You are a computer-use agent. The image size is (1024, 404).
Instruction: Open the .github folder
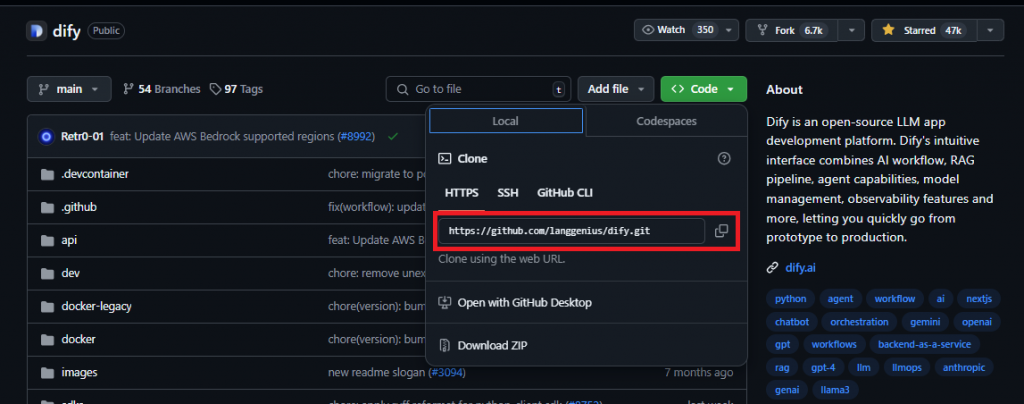pos(78,208)
